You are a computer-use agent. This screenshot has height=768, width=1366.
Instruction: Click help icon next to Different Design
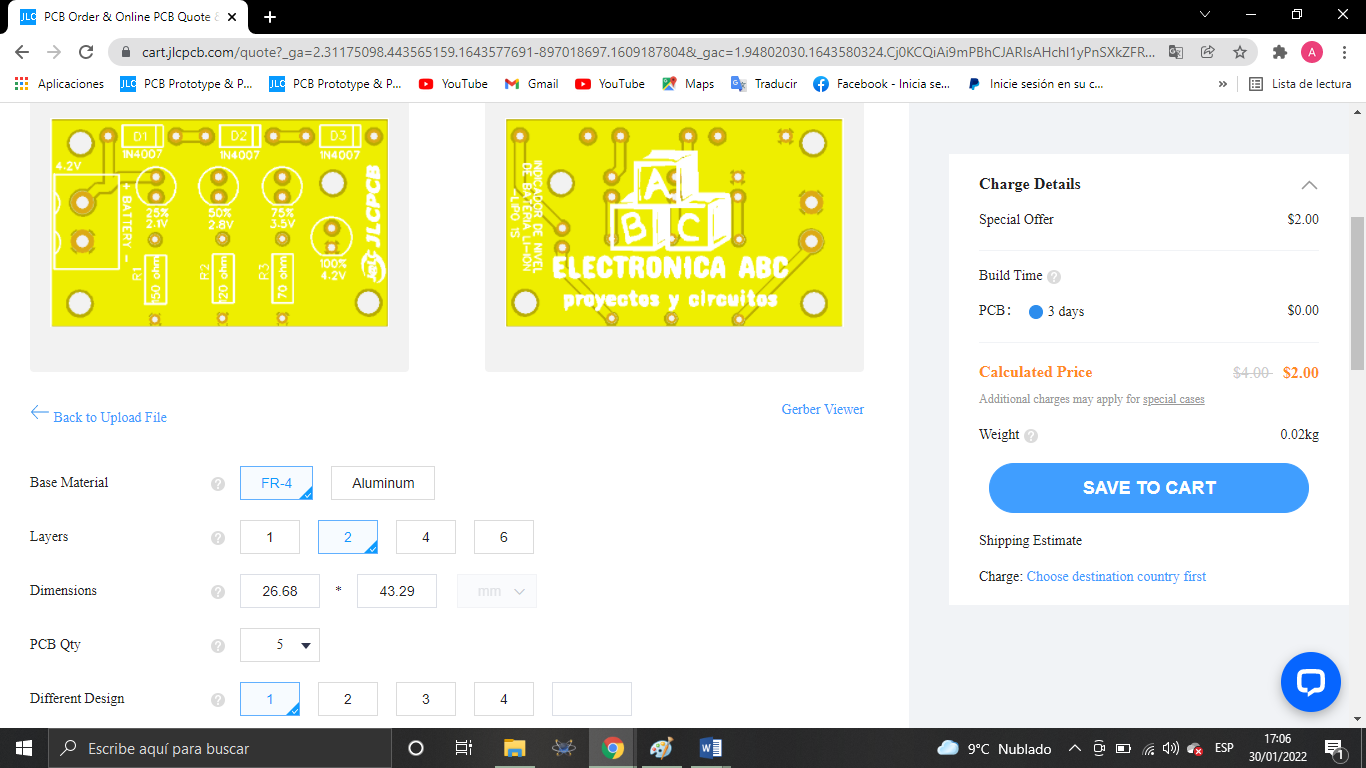tap(218, 700)
